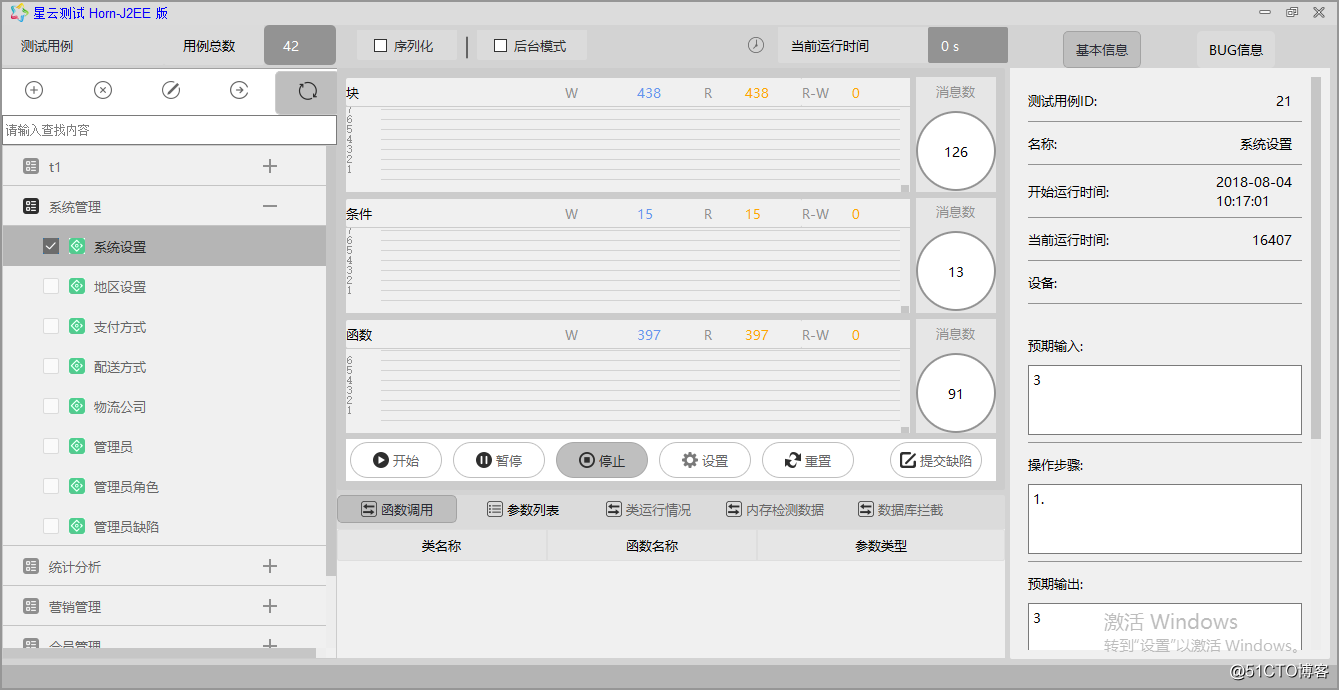Screen dimensions: 1339x690
Task: Switch to the 基本信息 tab
Action: point(1102,49)
